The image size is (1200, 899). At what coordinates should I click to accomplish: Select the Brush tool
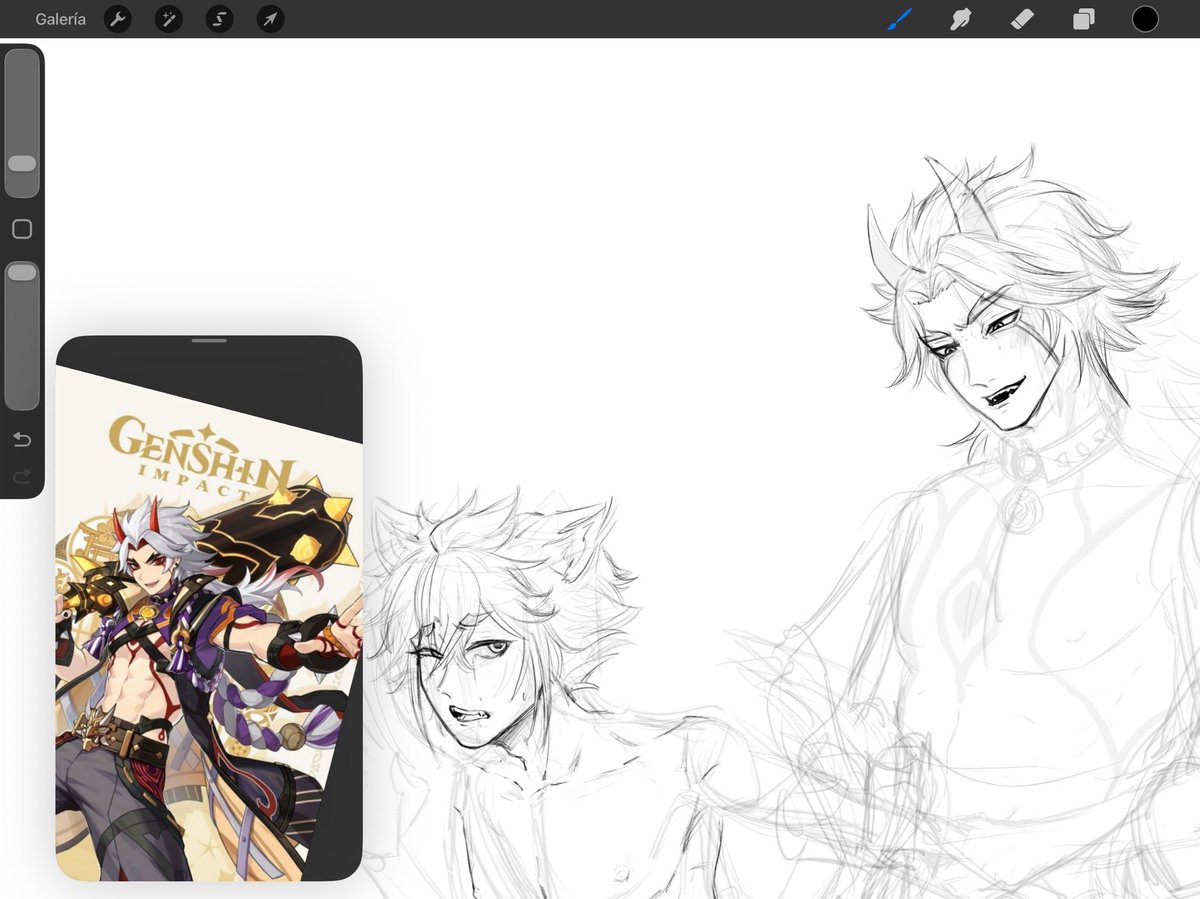pyautogui.click(x=900, y=19)
